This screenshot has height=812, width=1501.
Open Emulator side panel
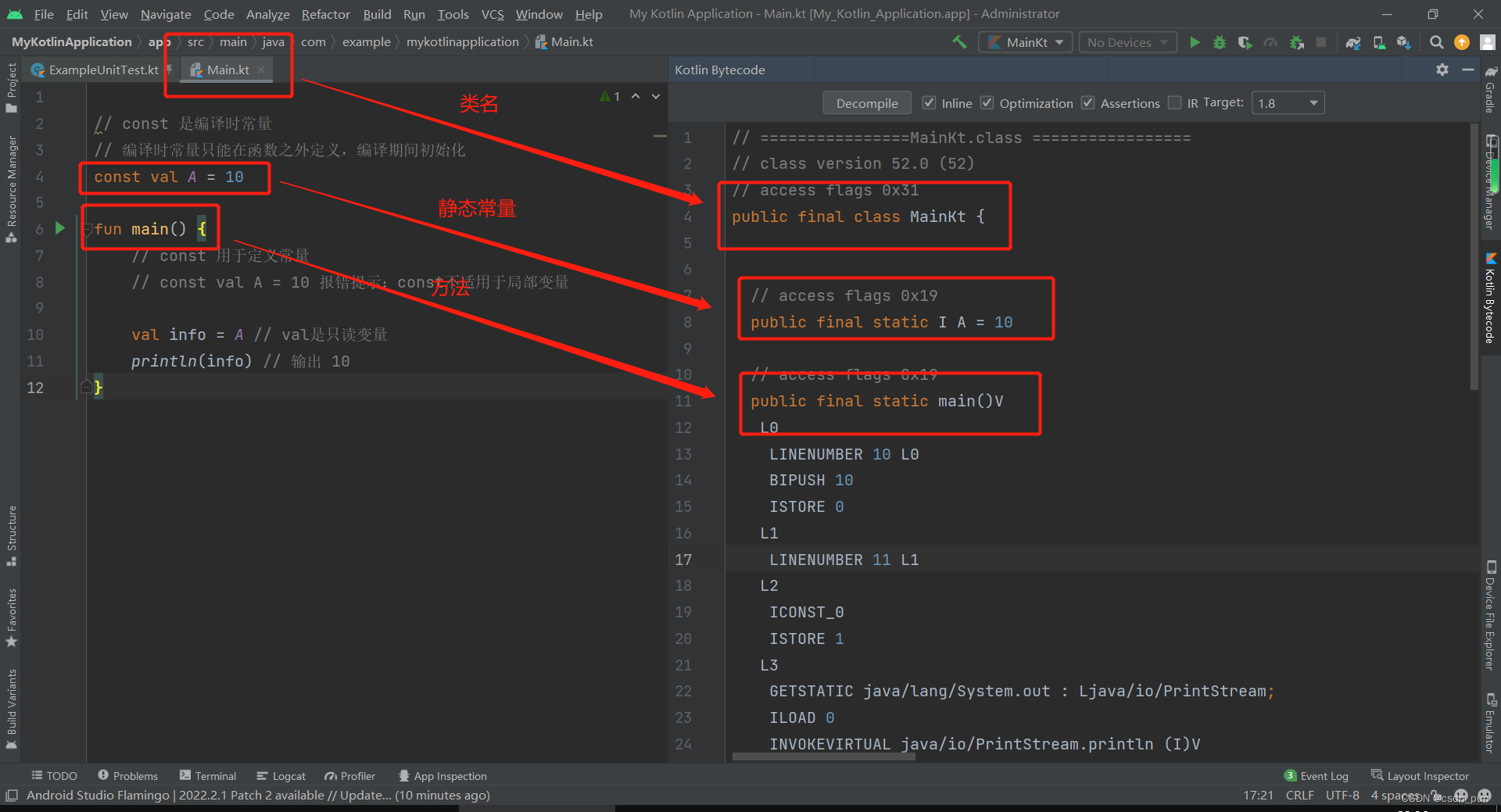[1491, 723]
